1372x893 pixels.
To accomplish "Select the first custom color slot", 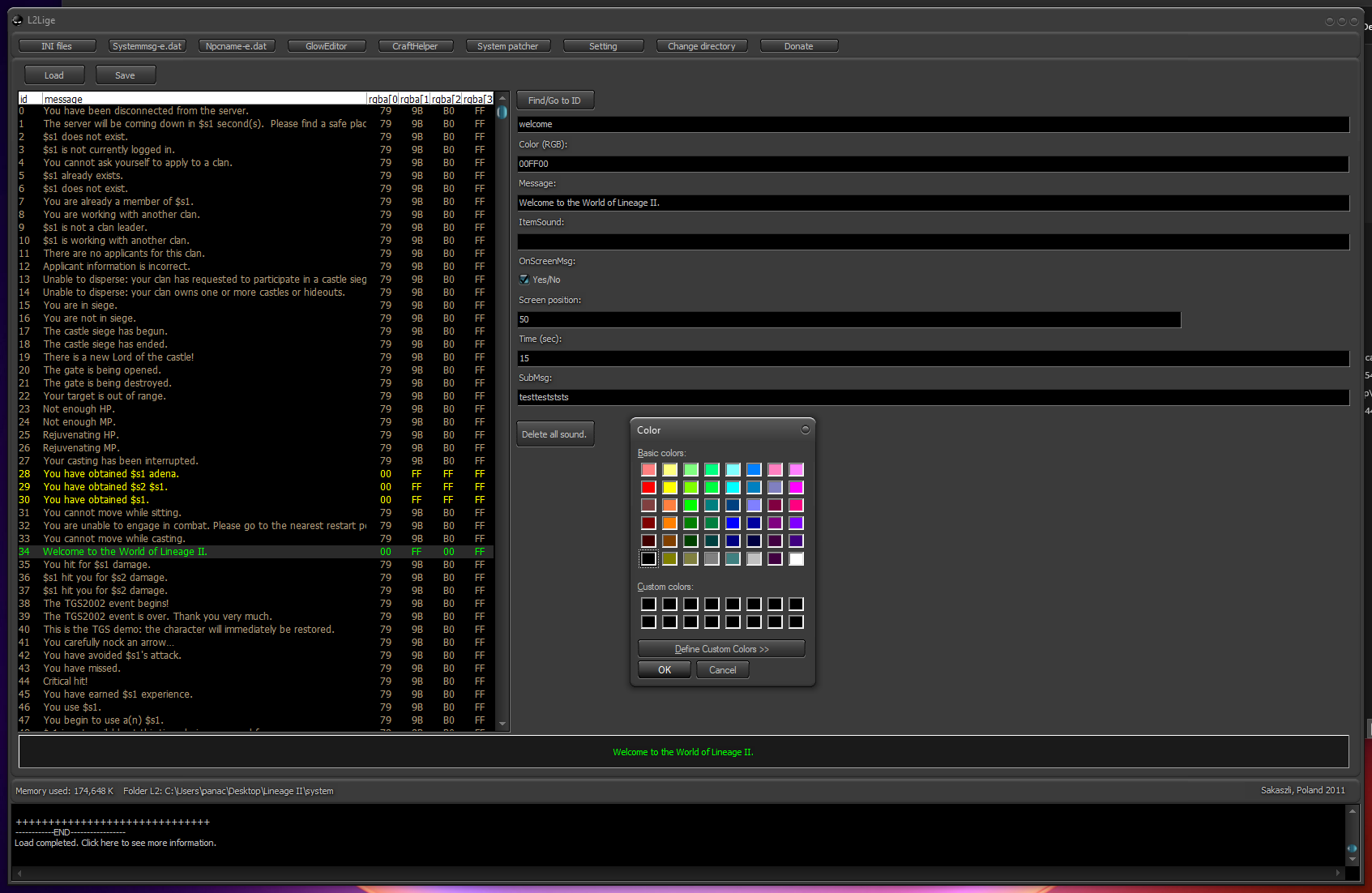I will click(648, 604).
